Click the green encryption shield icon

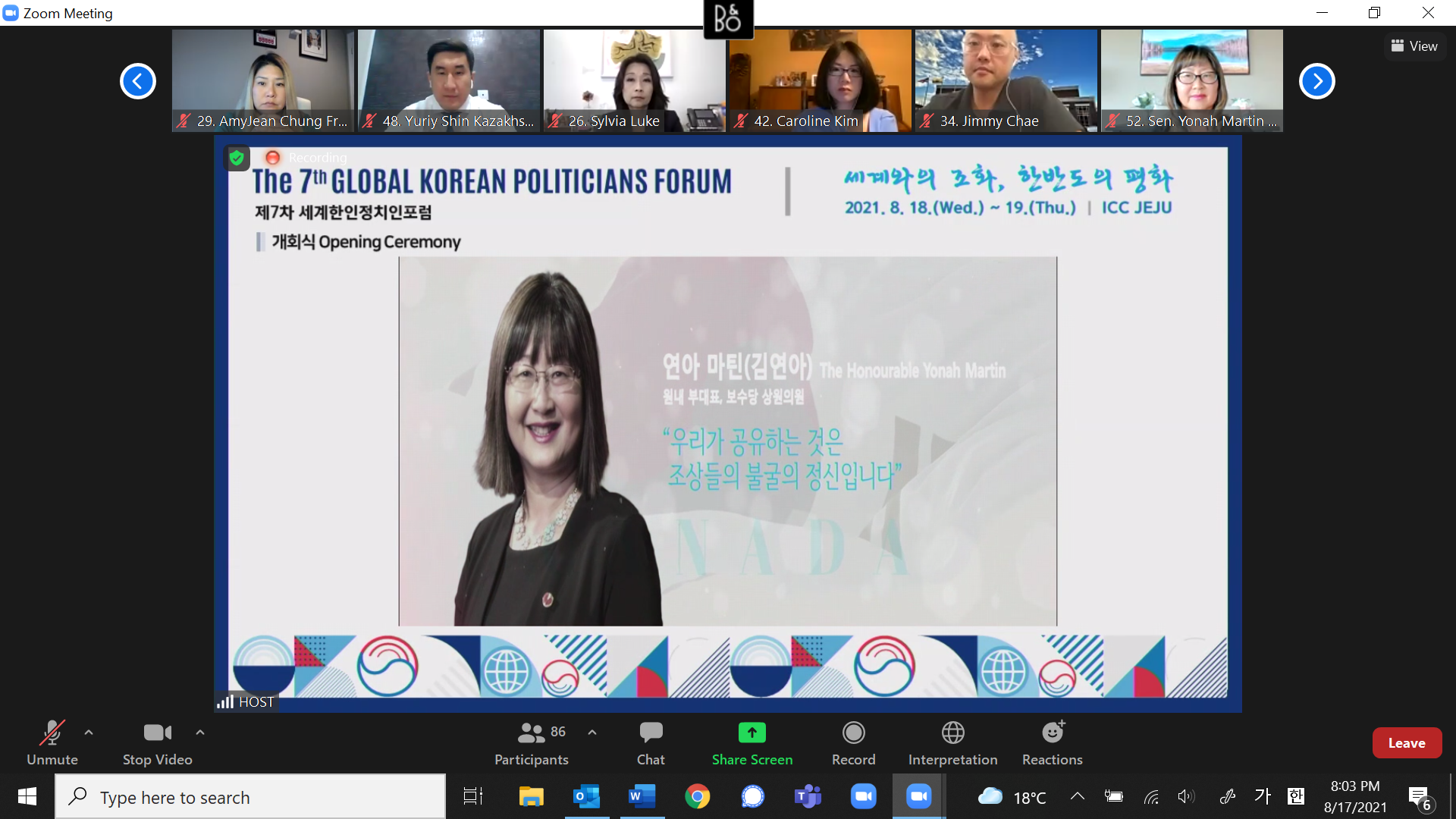coord(237,158)
